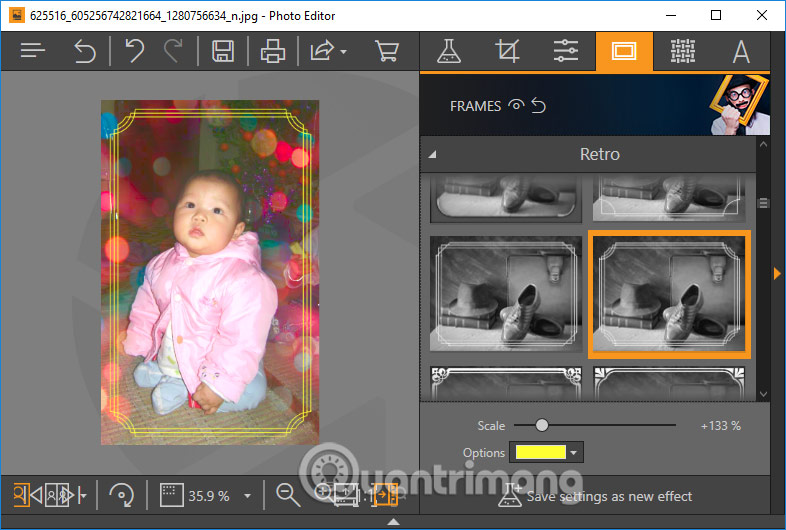Expand the bottom strip up arrow
Image resolution: width=786 pixels, height=530 pixels.
(x=394, y=522)
